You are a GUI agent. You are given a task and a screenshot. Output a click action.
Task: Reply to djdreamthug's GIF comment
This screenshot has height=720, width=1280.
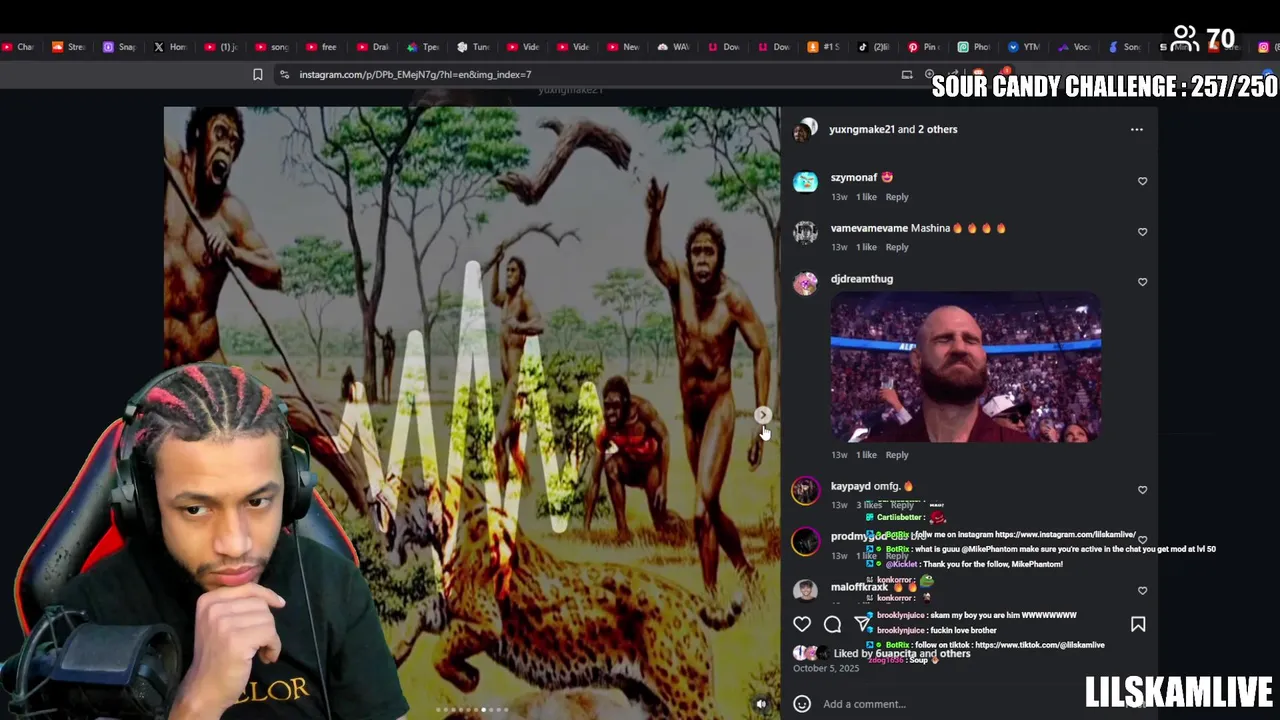pos(897,455)
